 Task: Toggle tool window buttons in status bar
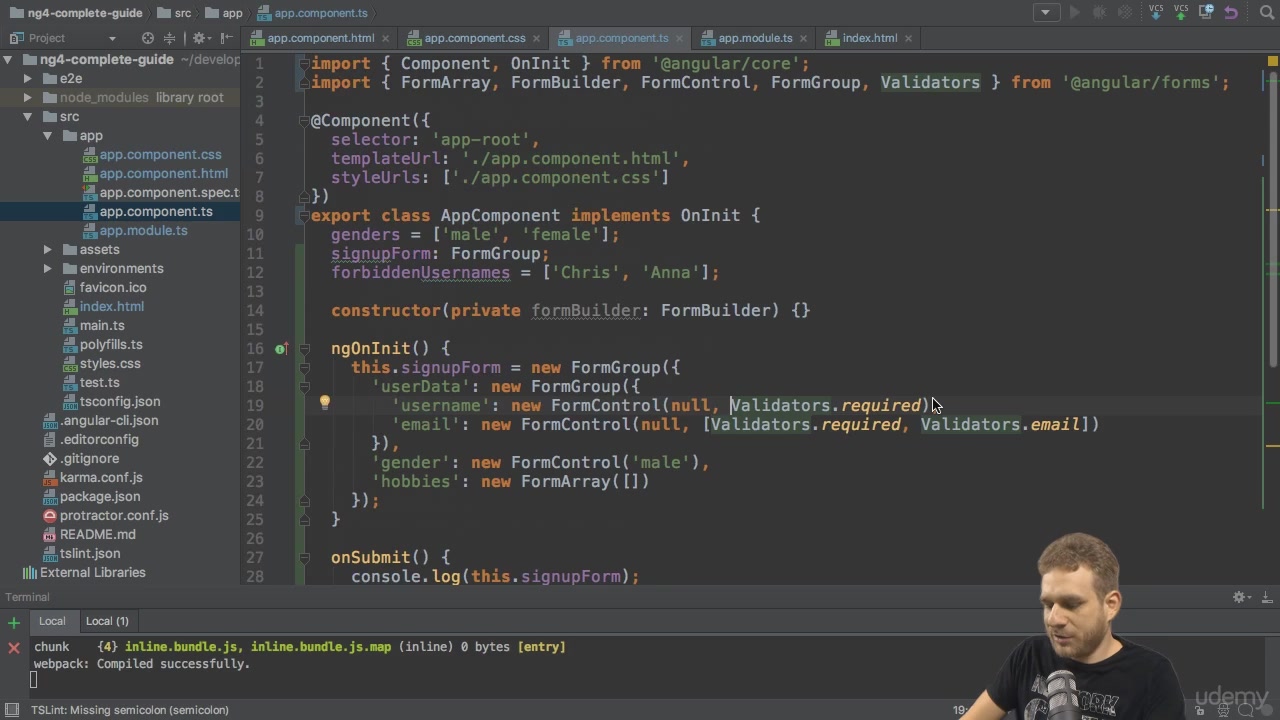12,710
